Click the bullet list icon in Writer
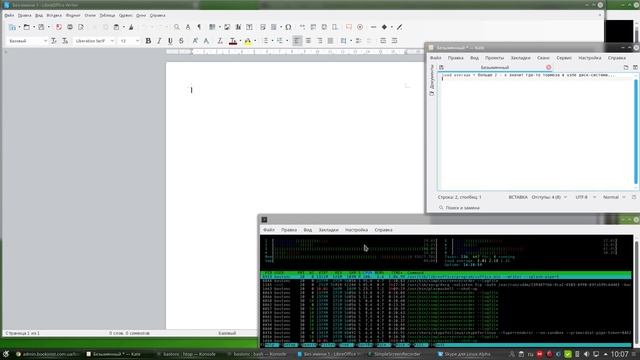 point(266,41)
